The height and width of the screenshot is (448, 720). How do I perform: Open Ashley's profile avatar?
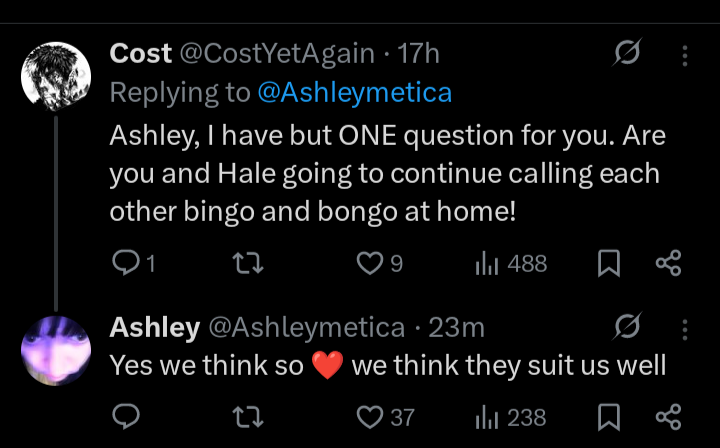pyautogui.click(x=56, y=349)
